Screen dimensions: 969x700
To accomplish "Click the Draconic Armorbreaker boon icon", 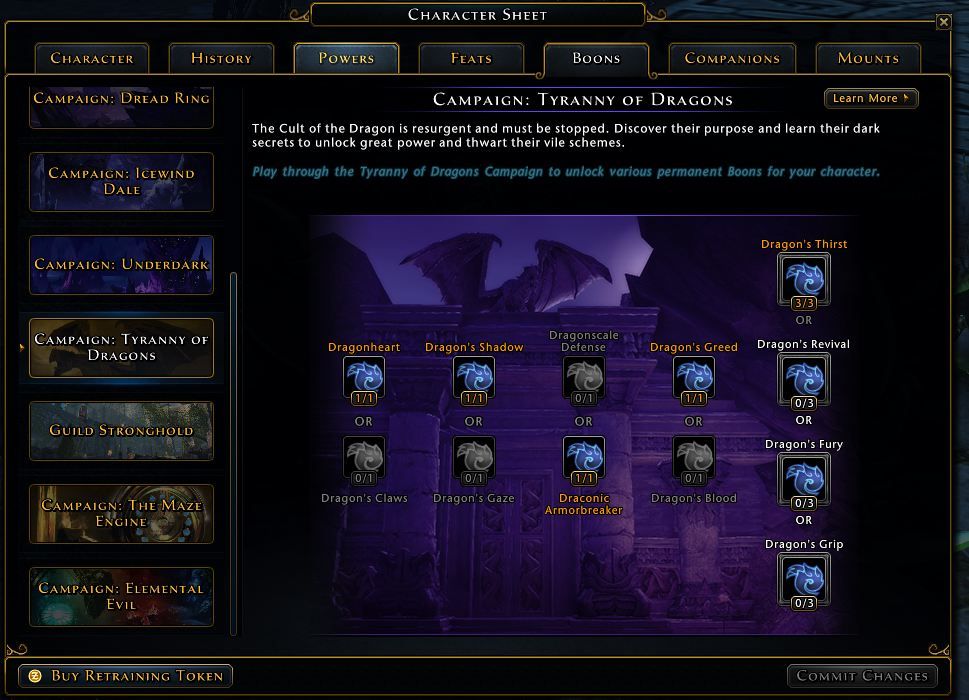I will (x=584, y=458).
